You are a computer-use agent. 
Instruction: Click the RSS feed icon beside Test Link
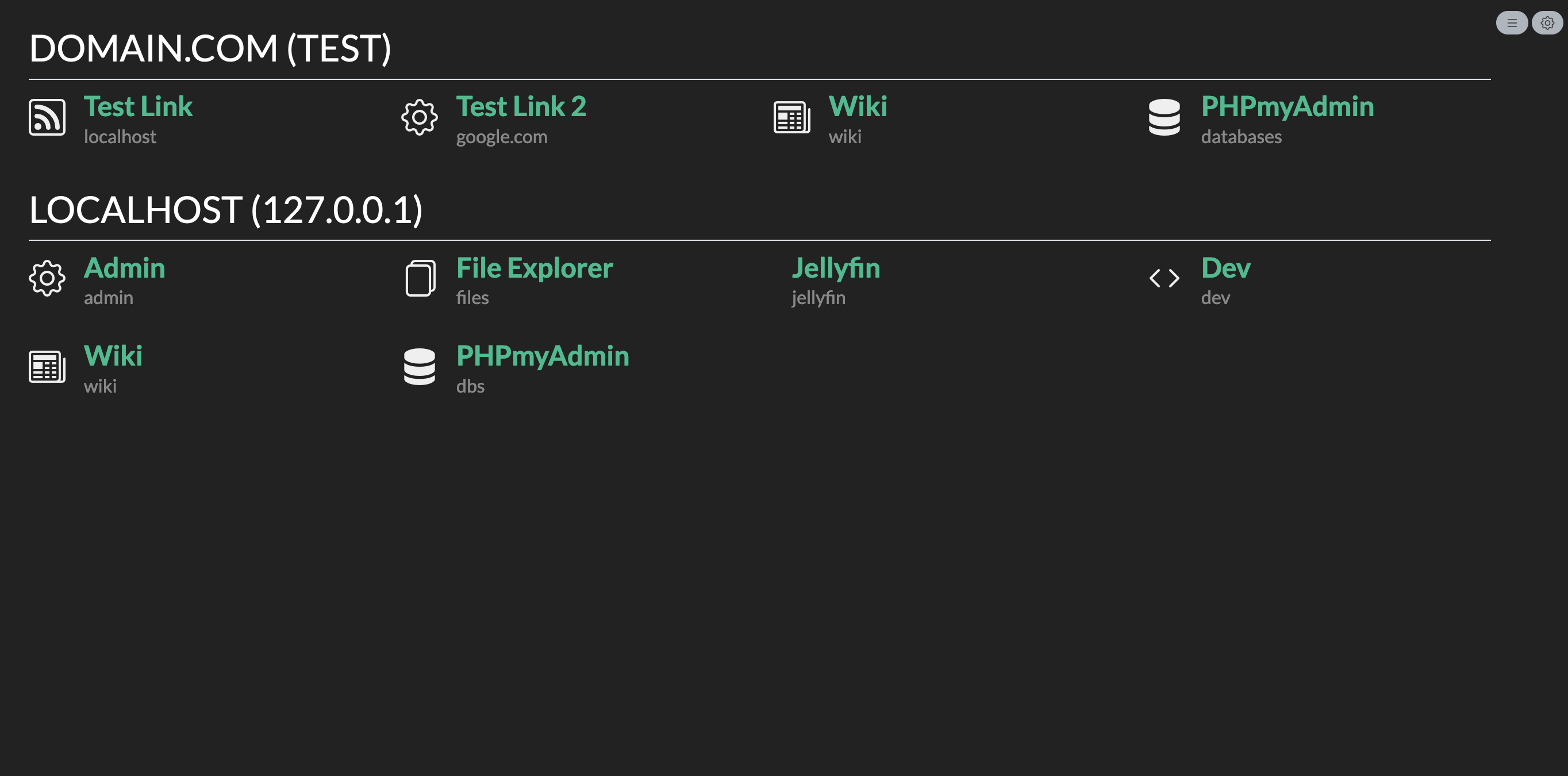(x=47, y=117)
